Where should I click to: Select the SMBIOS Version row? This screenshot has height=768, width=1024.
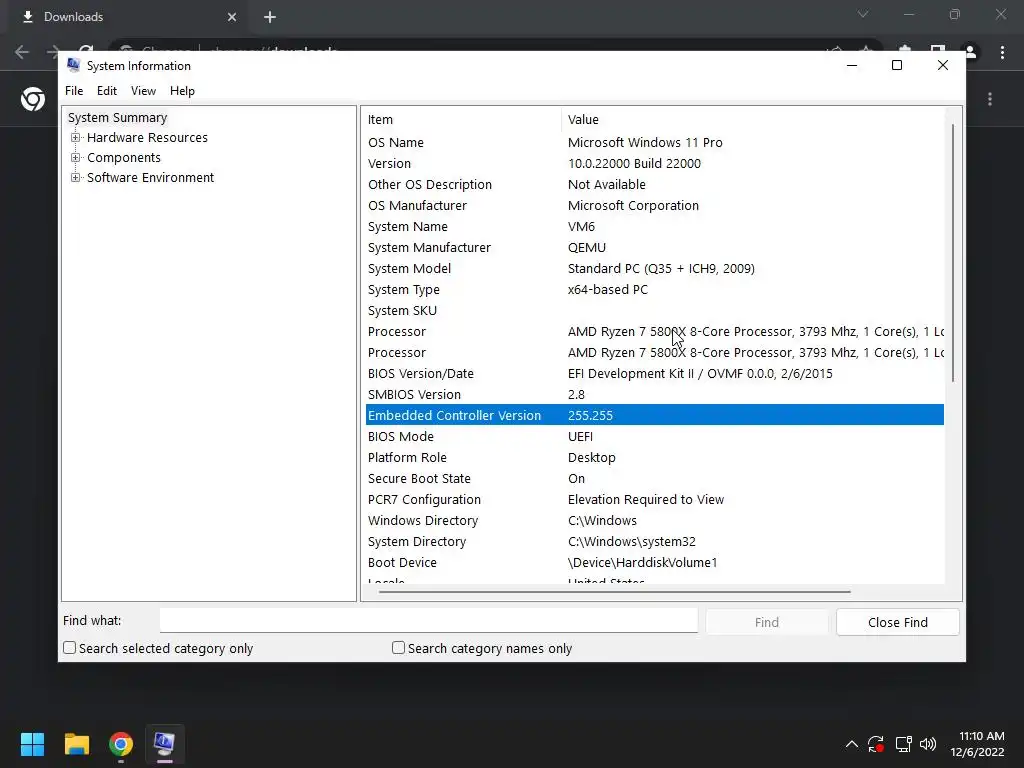click(x=654, y=394)
